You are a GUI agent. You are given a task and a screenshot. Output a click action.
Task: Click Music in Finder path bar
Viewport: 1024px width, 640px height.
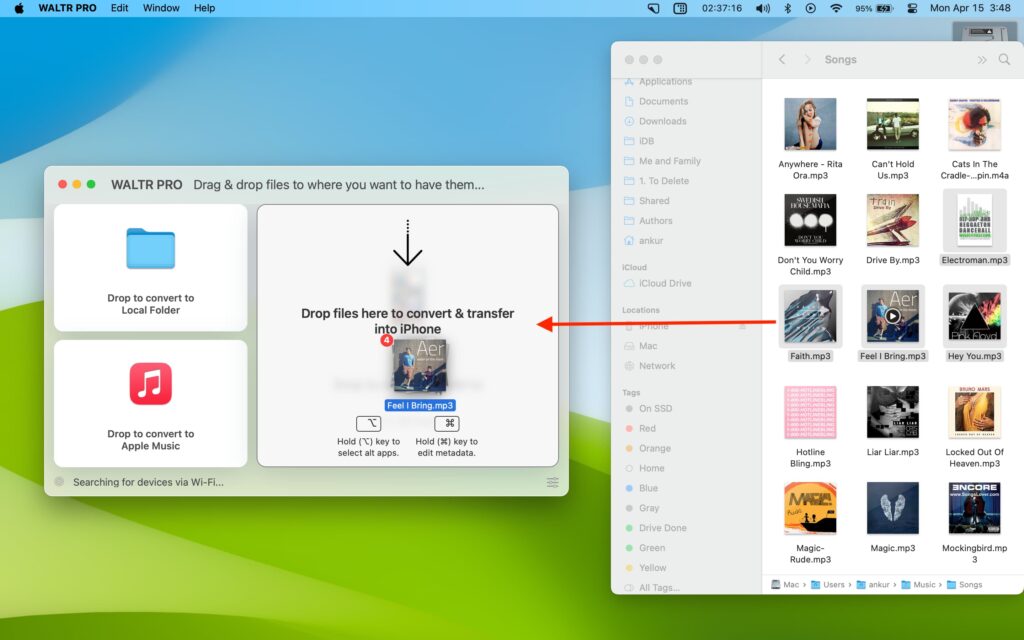[x=918, y=584]
